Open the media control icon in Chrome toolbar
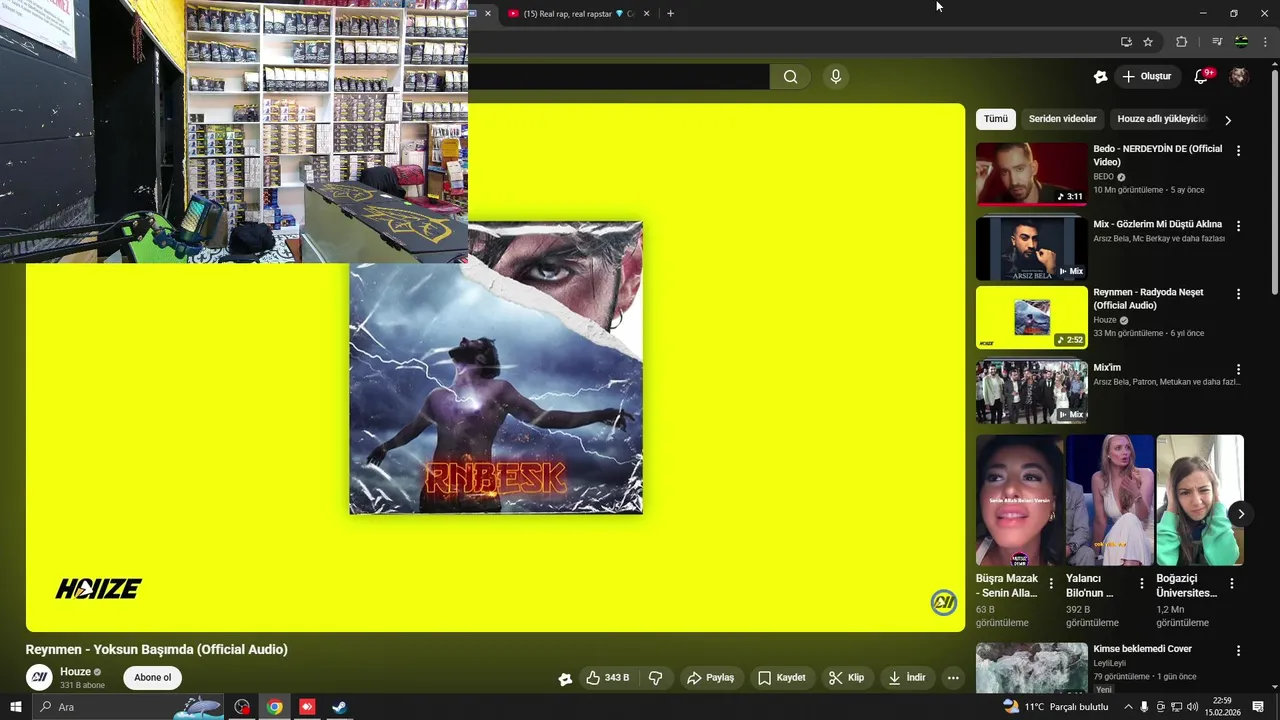Viewport: 1280px width, 720px height. (1216, 42)
